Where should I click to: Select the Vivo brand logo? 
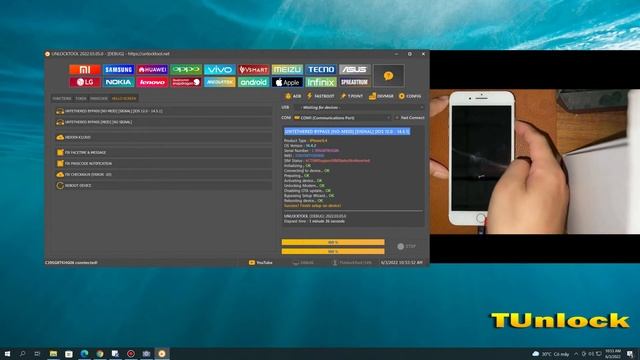(220, 69)
